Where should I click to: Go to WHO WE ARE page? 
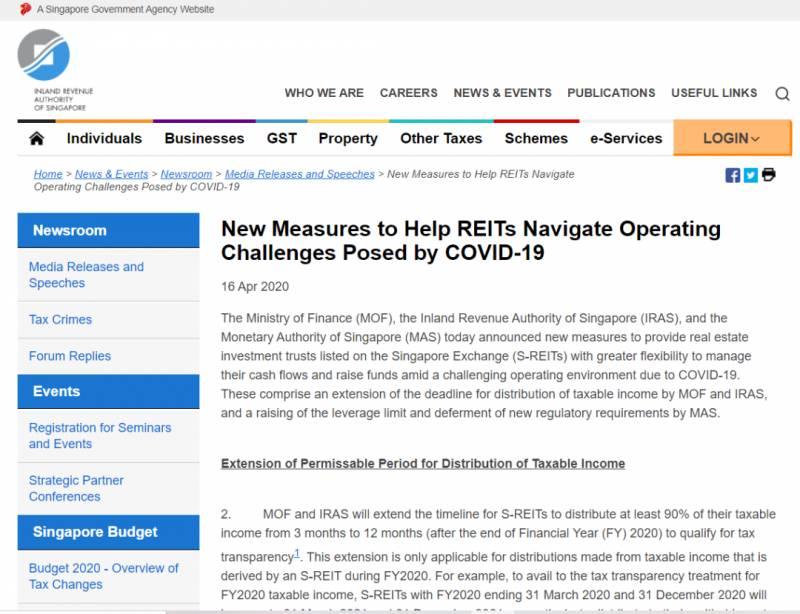tap(324, 93)
